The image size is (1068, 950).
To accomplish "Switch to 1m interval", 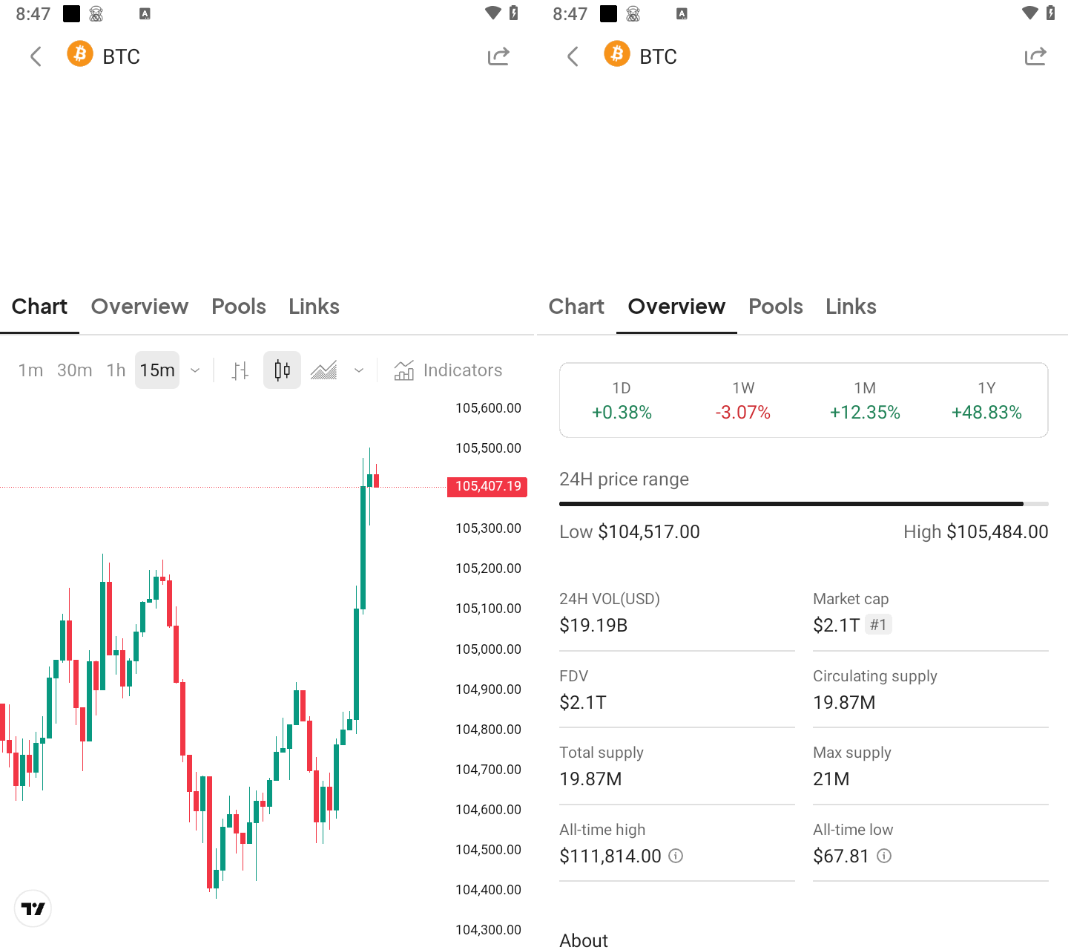I will (30, 370).
